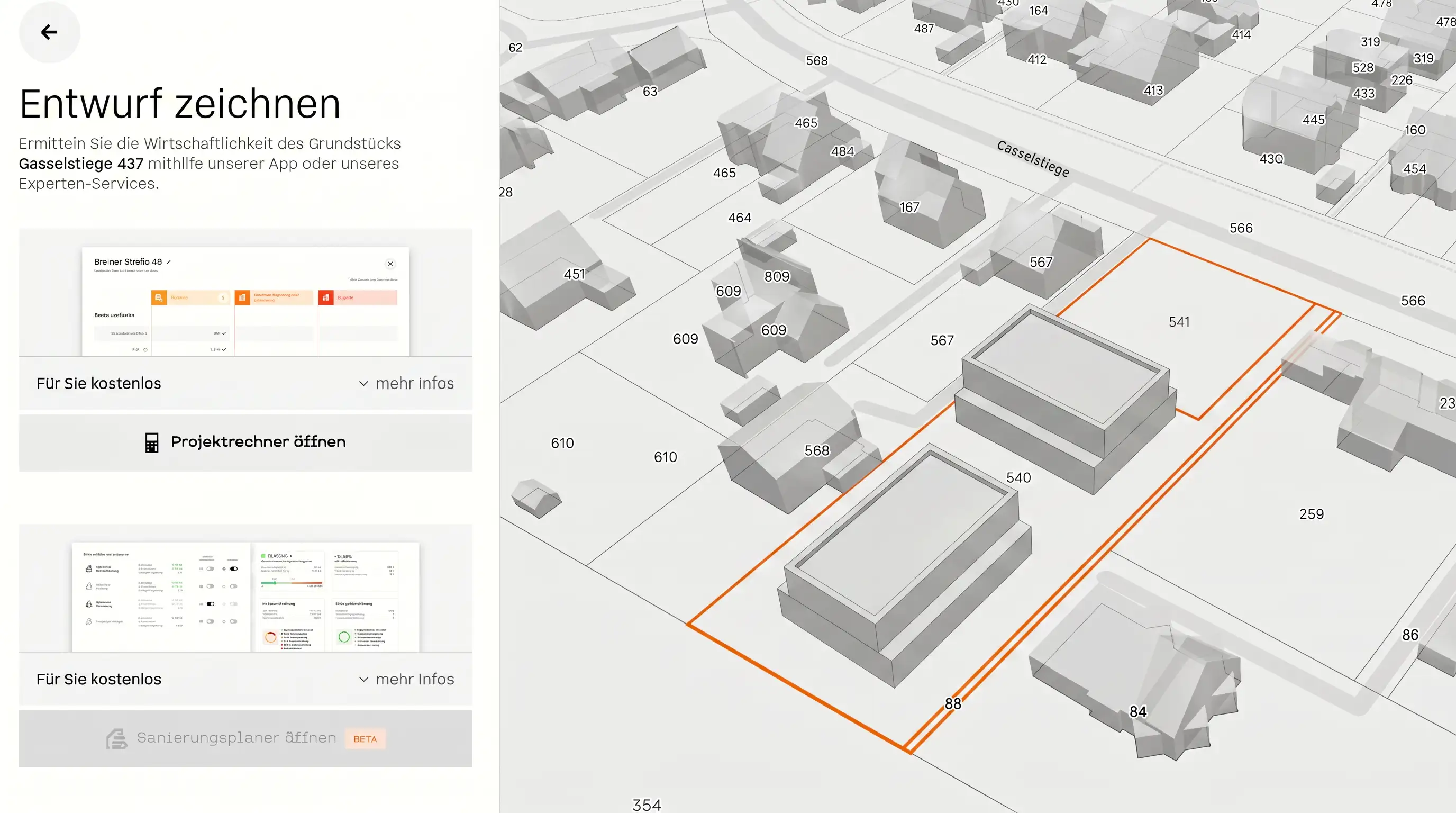Open the Projektrechner
Viewport: 1456px width, 813px height.
(245, 442)
